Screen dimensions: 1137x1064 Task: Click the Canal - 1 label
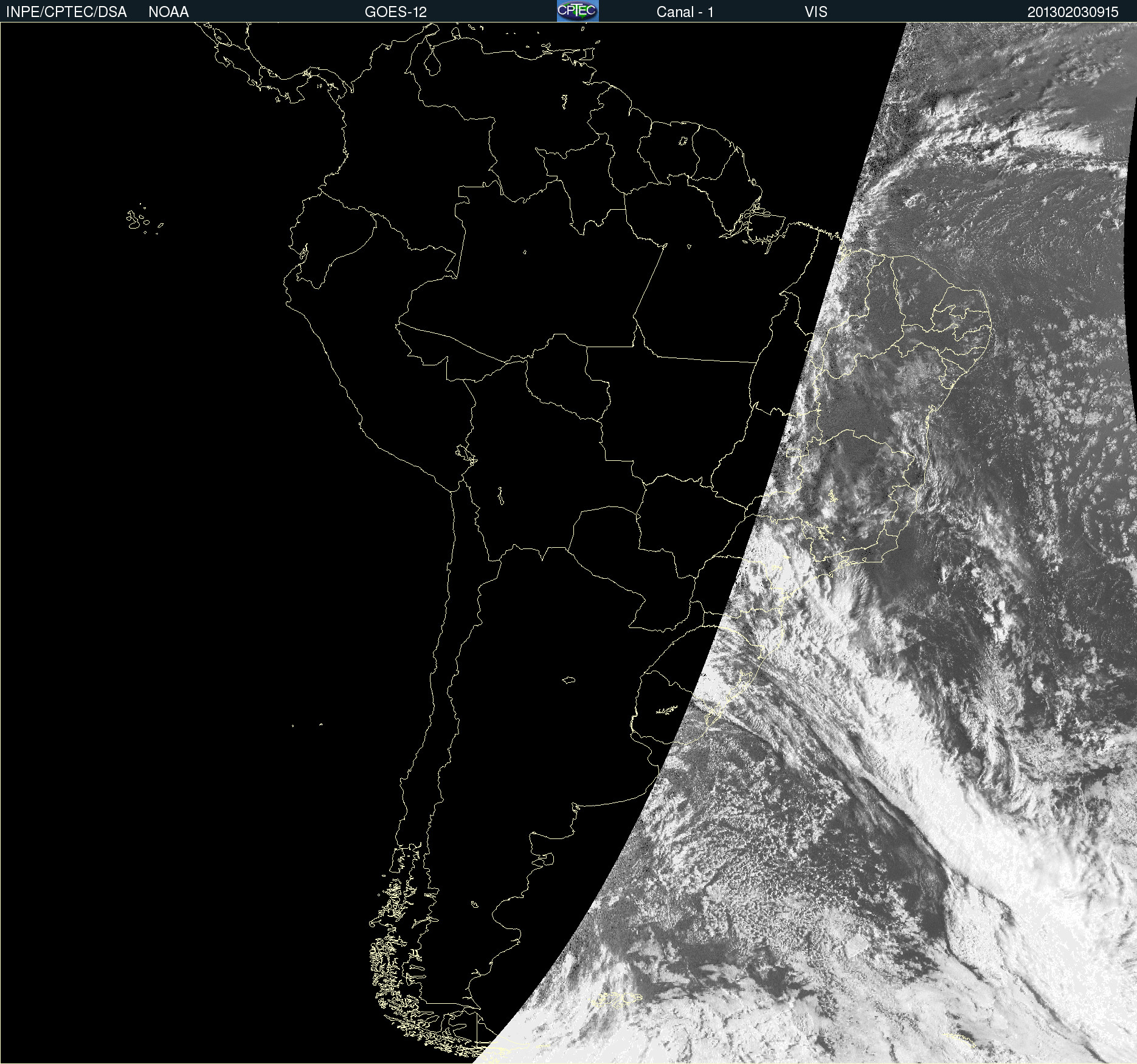[x=685, y=12]
